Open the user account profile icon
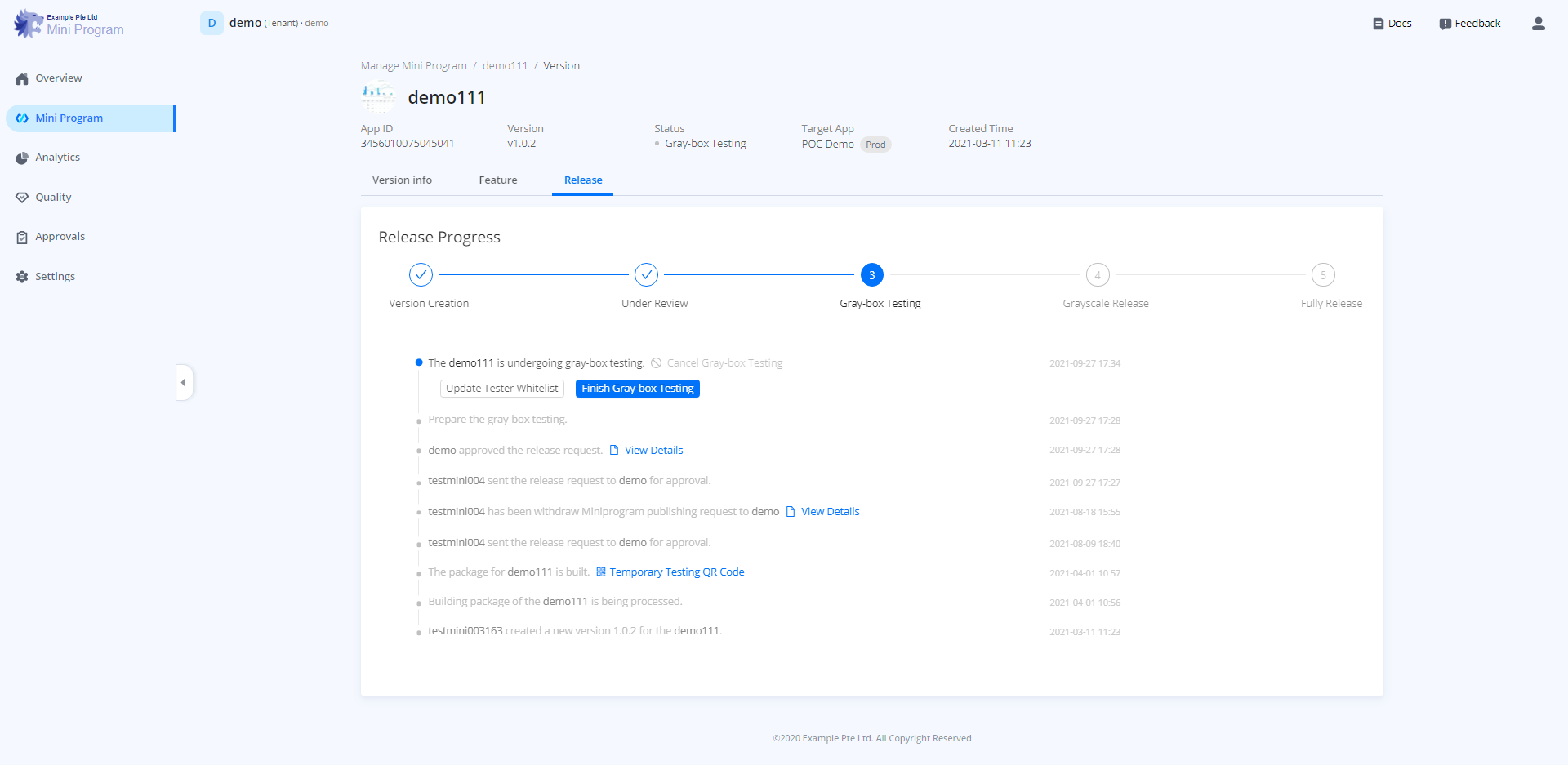The width and height of the screenshot is (1568, 765). click(1538, 24)
